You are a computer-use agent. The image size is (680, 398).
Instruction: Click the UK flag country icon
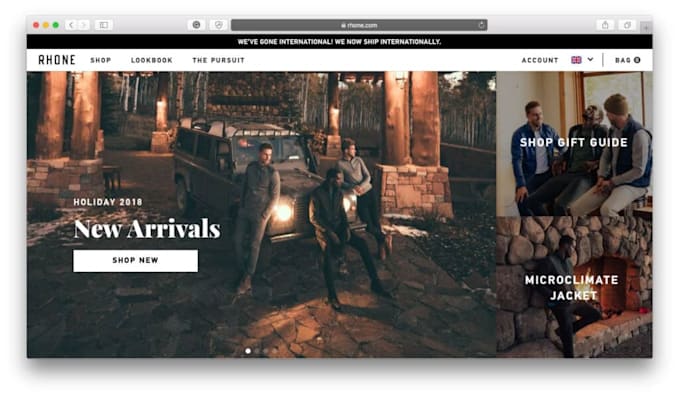pyautogui.click(x=576, y=60)
